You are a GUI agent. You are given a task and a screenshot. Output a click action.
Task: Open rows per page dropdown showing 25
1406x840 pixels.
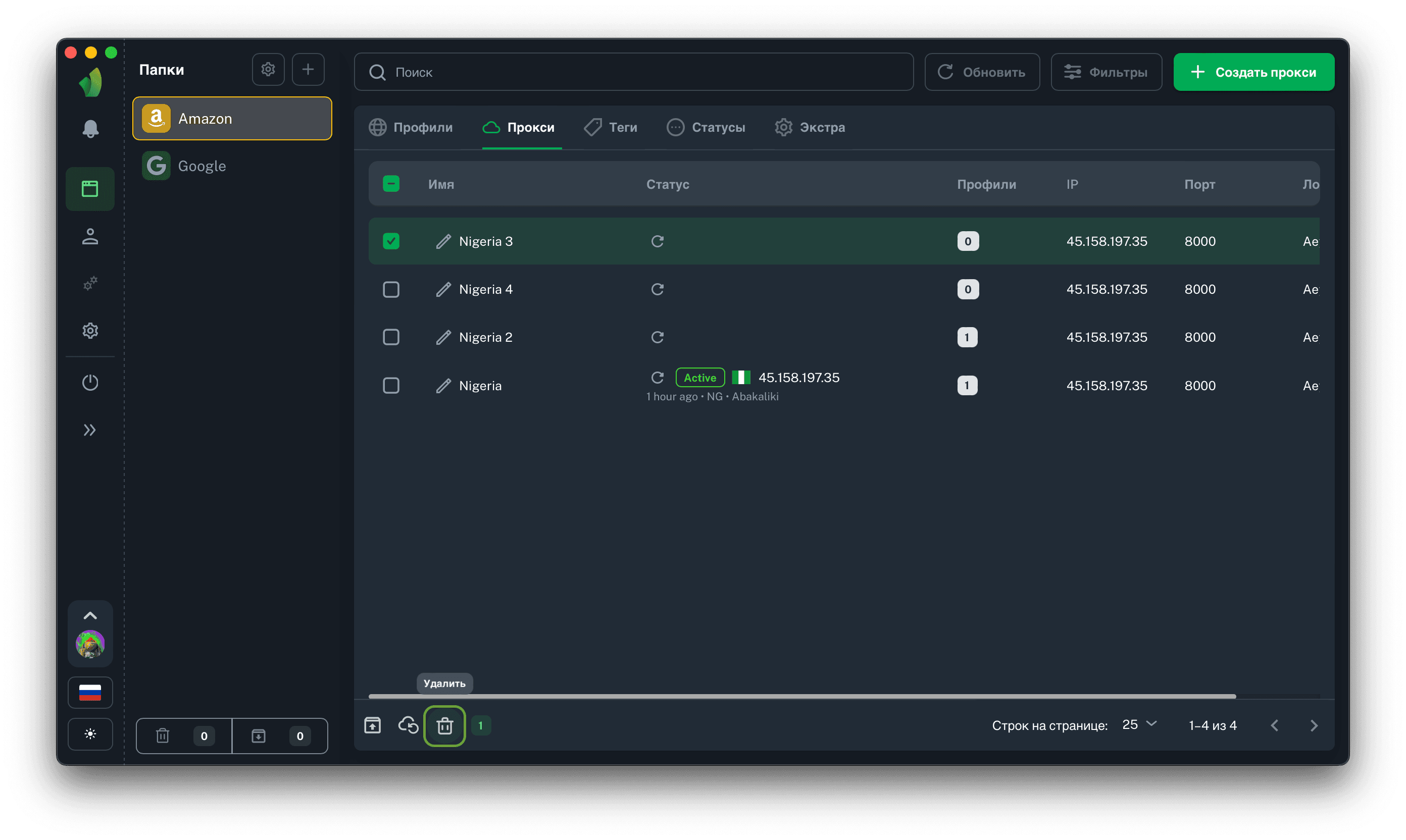click(1139, 725)
